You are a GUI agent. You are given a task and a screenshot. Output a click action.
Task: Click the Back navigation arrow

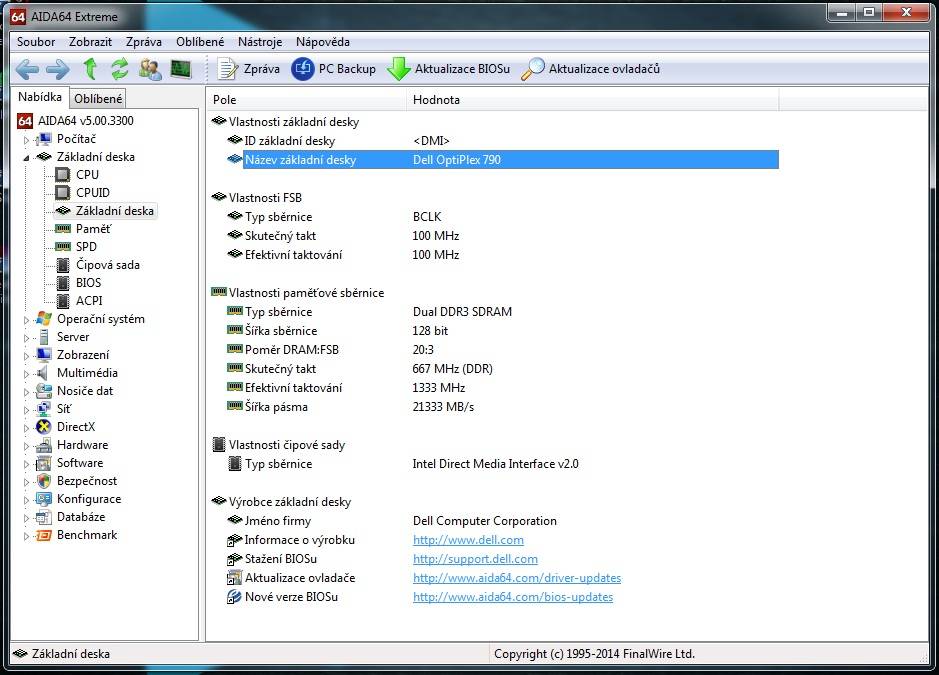point(27,69)
